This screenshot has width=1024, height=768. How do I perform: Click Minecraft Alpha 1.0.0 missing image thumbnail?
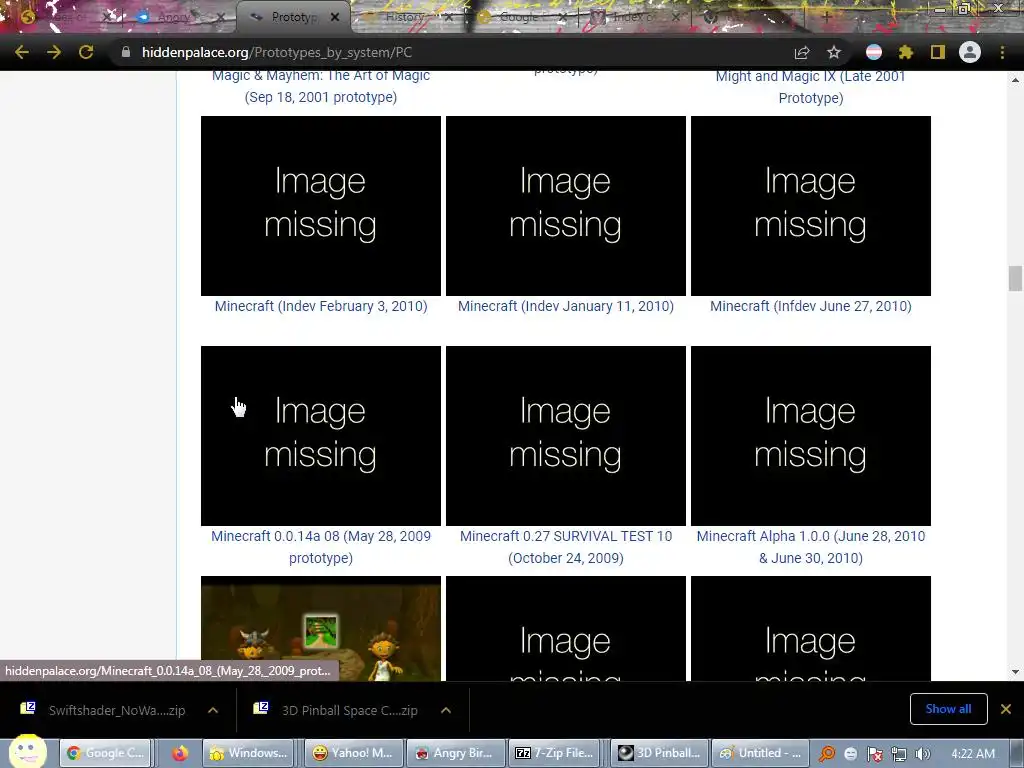tap(810, 436)
